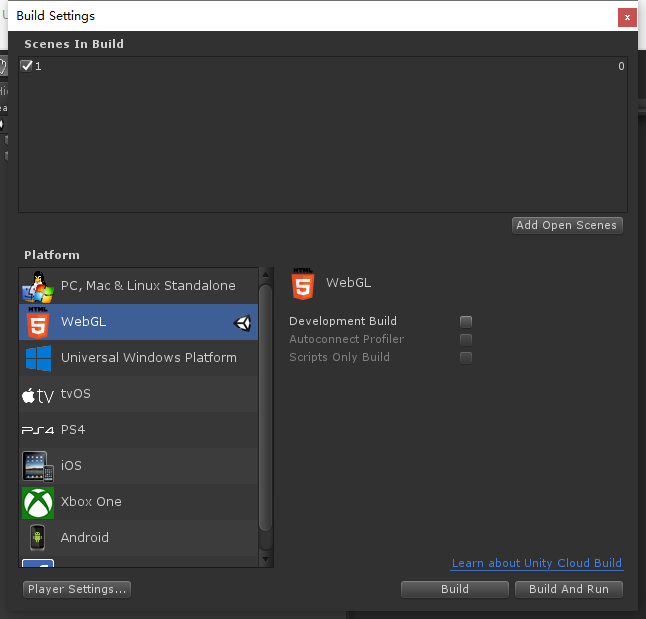Click the iOS devices icon
This screenshot has height=619, width=646.
[38, 467]
